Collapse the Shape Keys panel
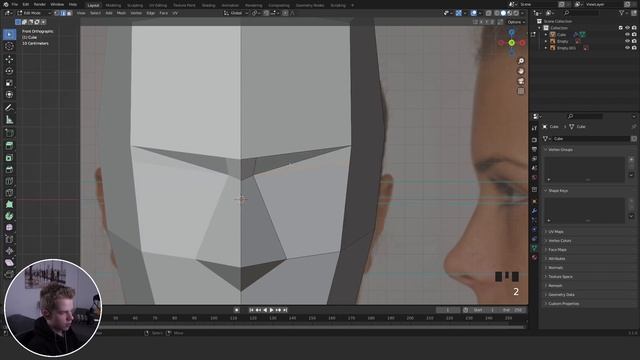This screenshot has height=360, width=640. point(558,191)
